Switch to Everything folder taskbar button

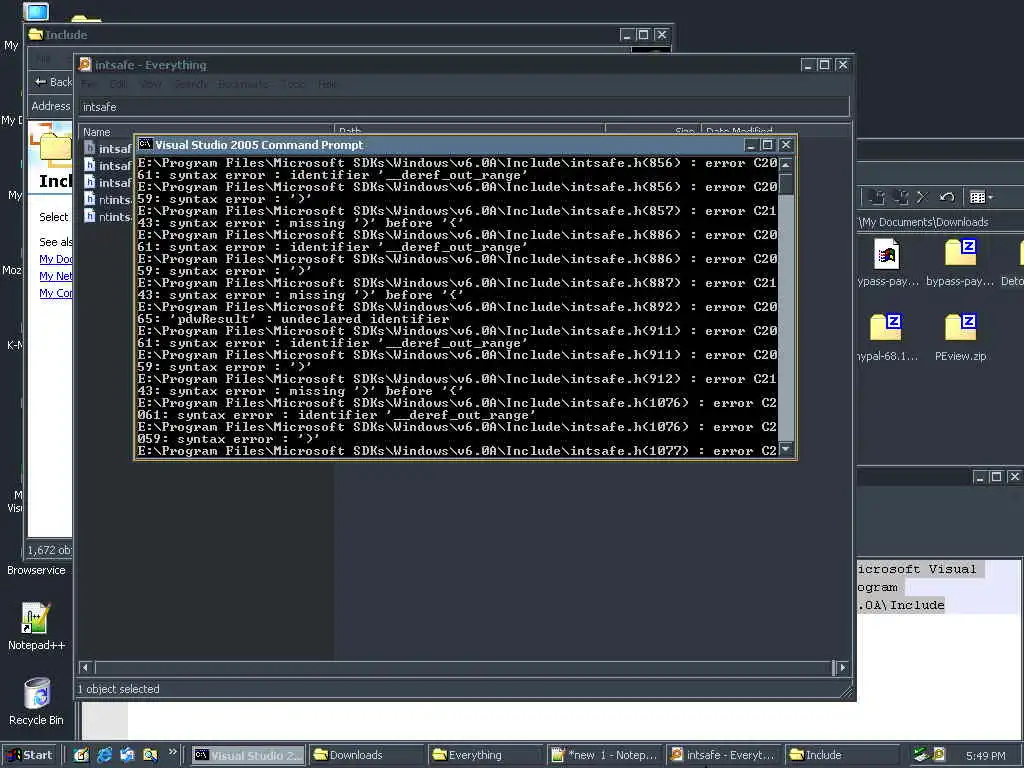486,755
